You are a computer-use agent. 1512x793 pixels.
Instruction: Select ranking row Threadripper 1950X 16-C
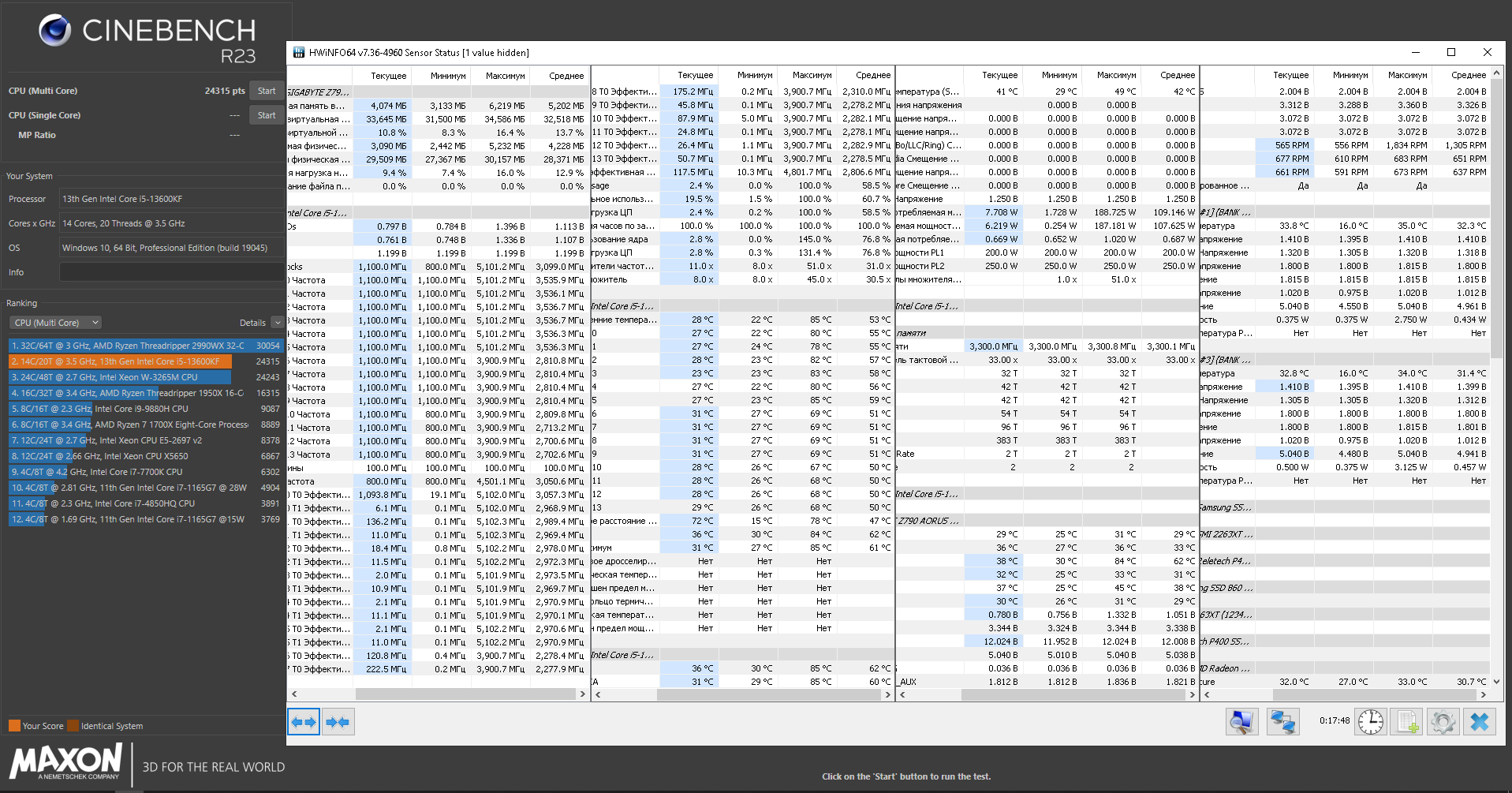coord(145,393)
